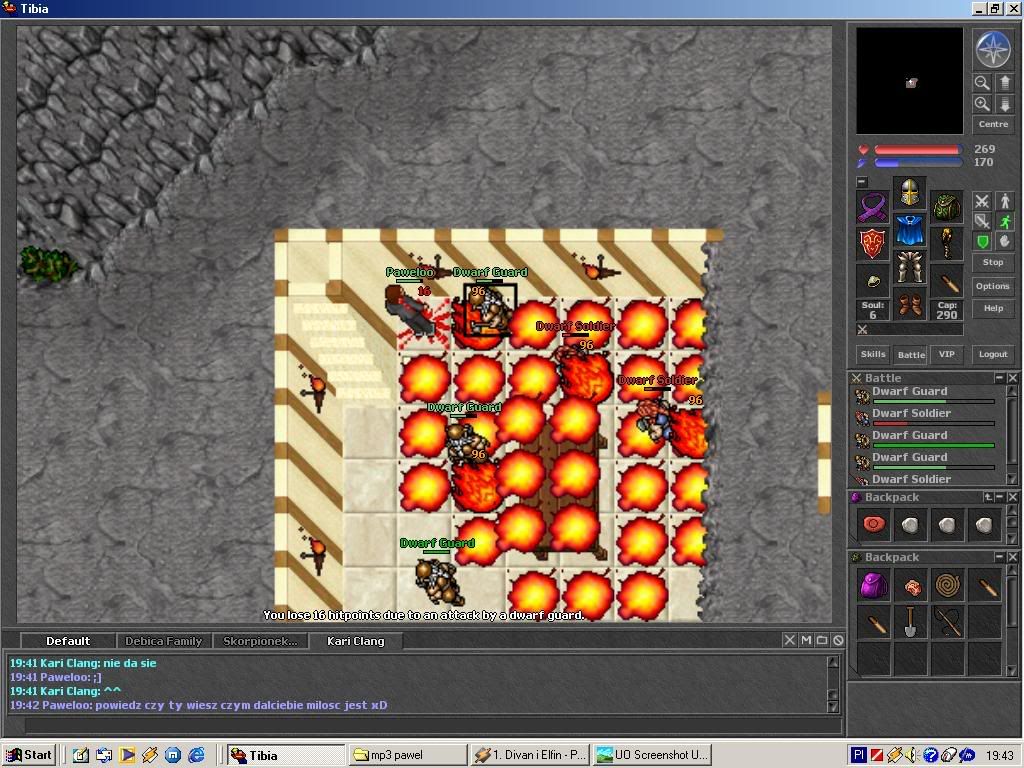
Task: Select the purple scarf amulet slot
Action: (872, 206)
